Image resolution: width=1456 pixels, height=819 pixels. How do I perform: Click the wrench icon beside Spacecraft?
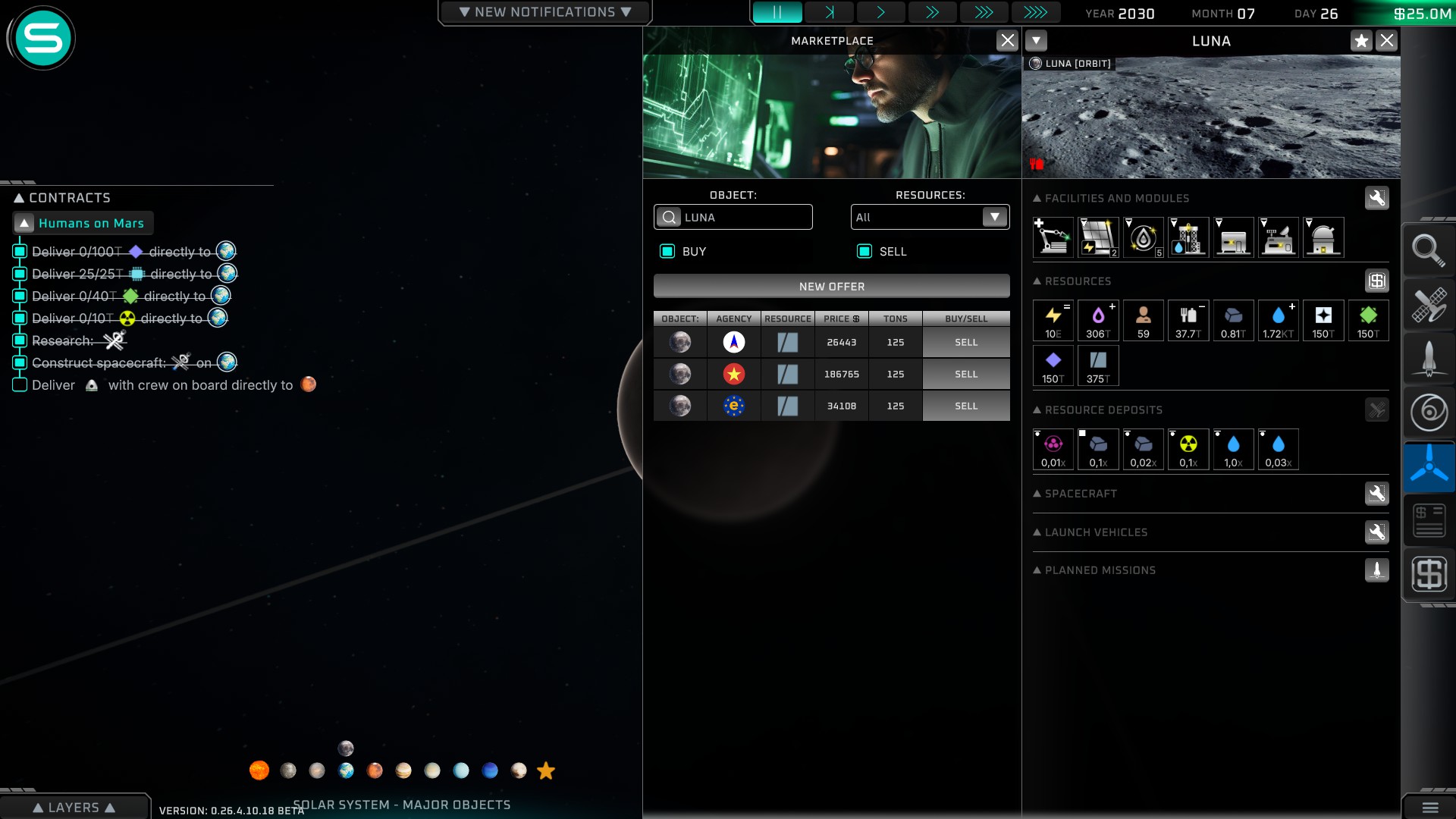1376,494
